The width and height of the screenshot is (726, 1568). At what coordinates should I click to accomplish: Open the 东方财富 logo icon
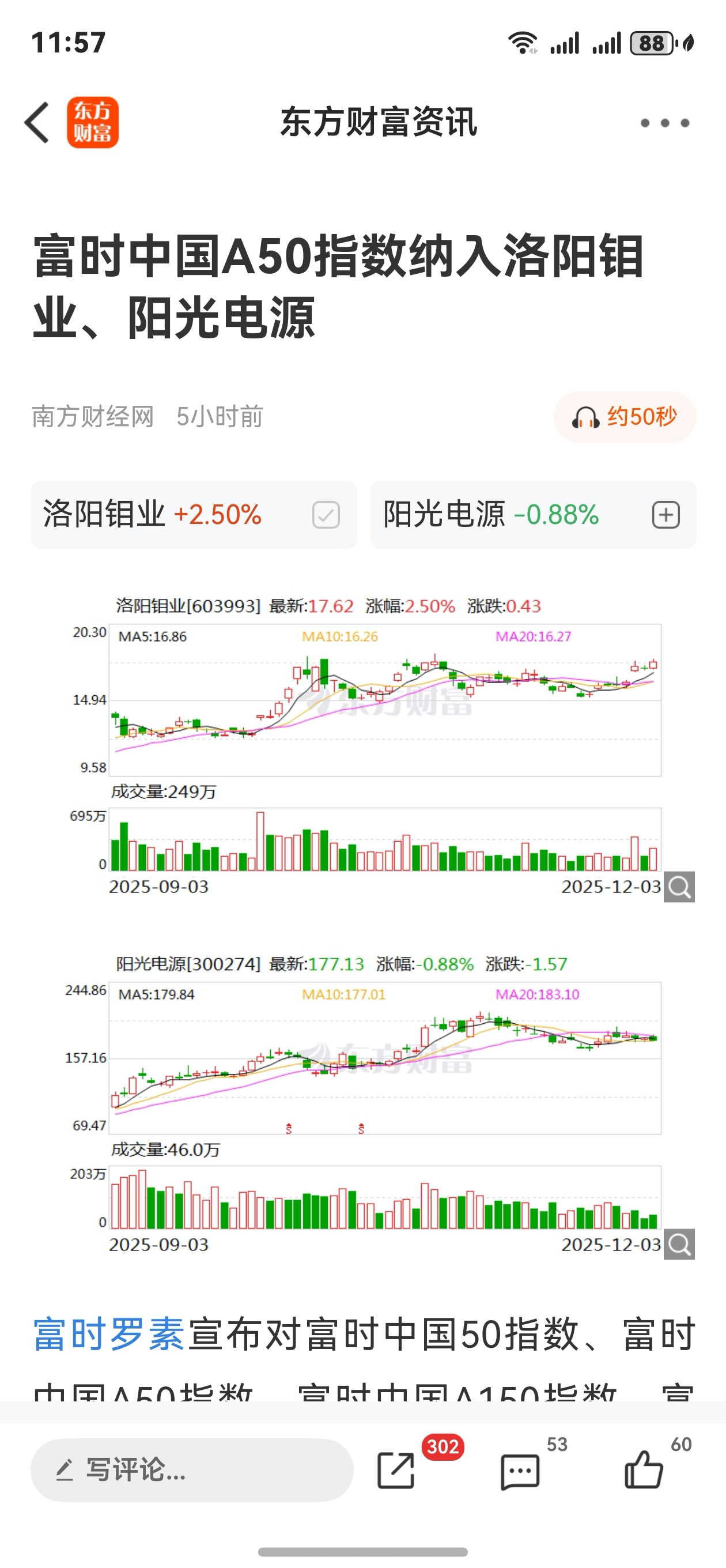93,122
